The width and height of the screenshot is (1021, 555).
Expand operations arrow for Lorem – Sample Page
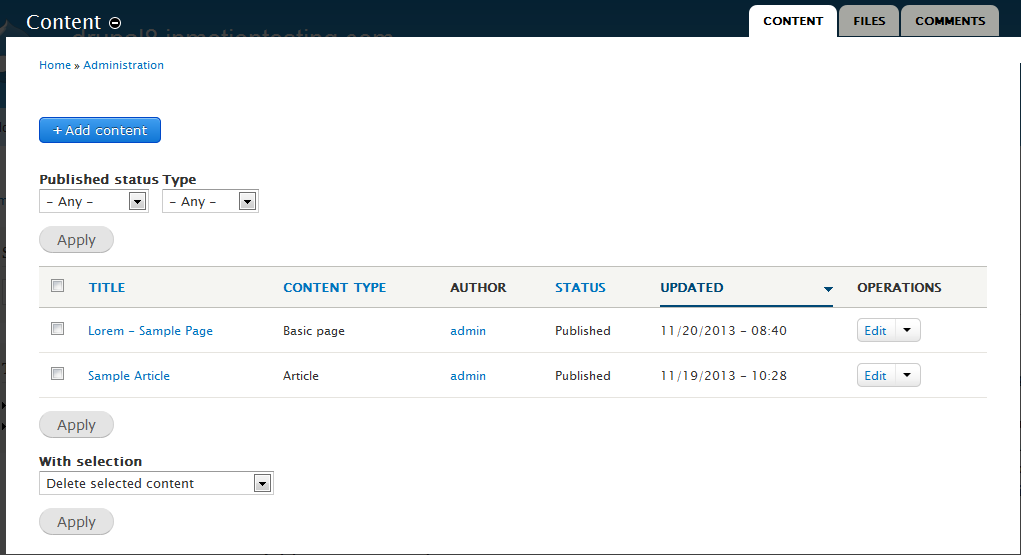(x=906, y=331)
